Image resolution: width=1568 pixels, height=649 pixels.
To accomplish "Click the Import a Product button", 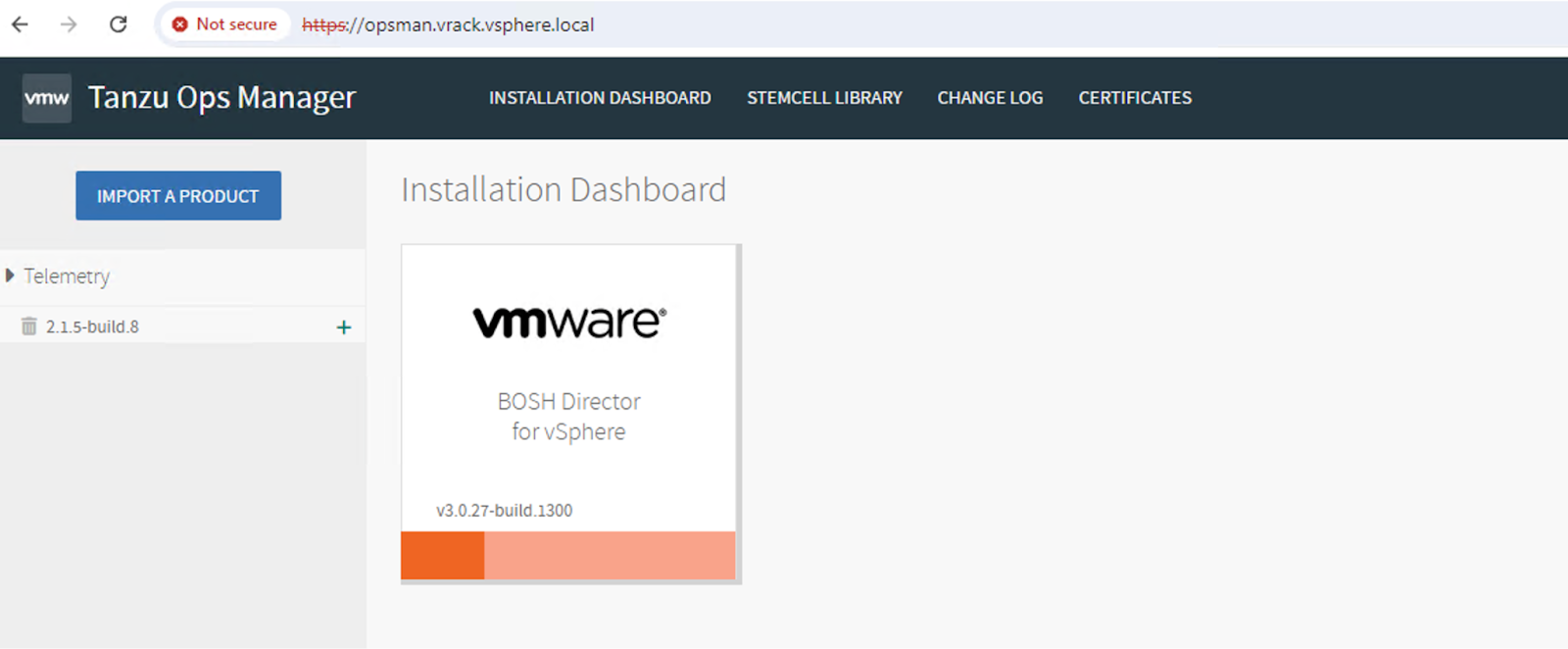I will point(178,196).
